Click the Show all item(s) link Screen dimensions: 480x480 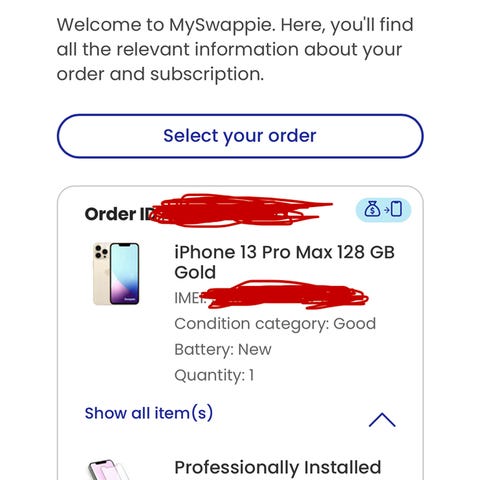(149, 413)
